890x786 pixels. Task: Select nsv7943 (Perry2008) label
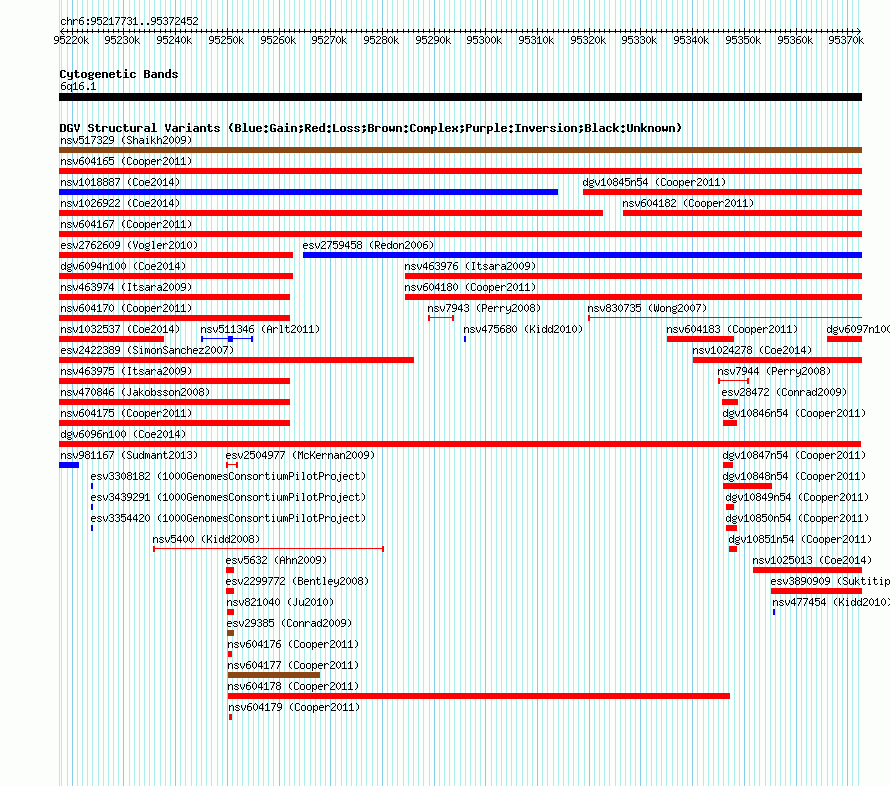click(x=484, y=308)
